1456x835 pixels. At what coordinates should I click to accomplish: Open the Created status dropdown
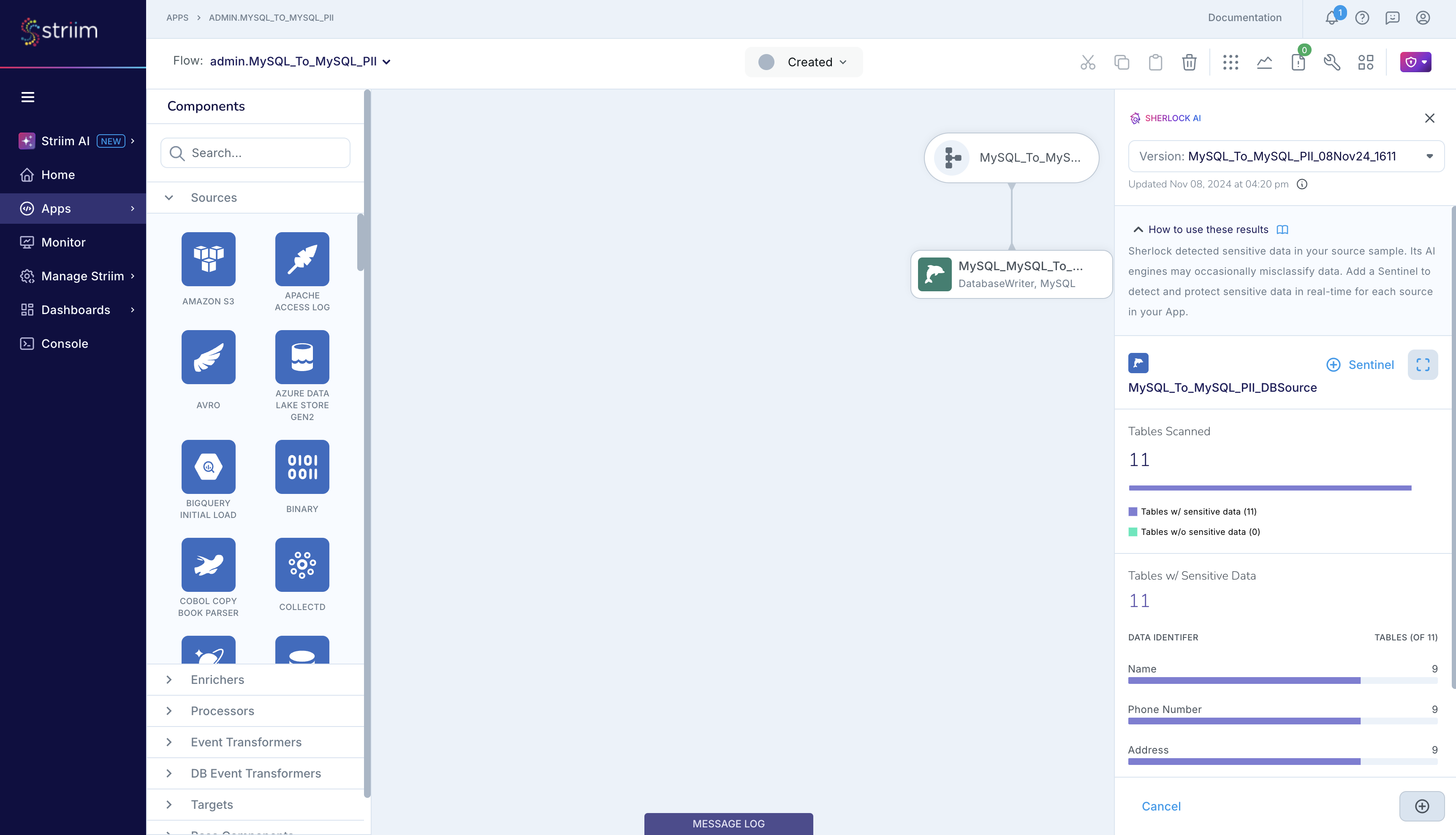(803, 62)
